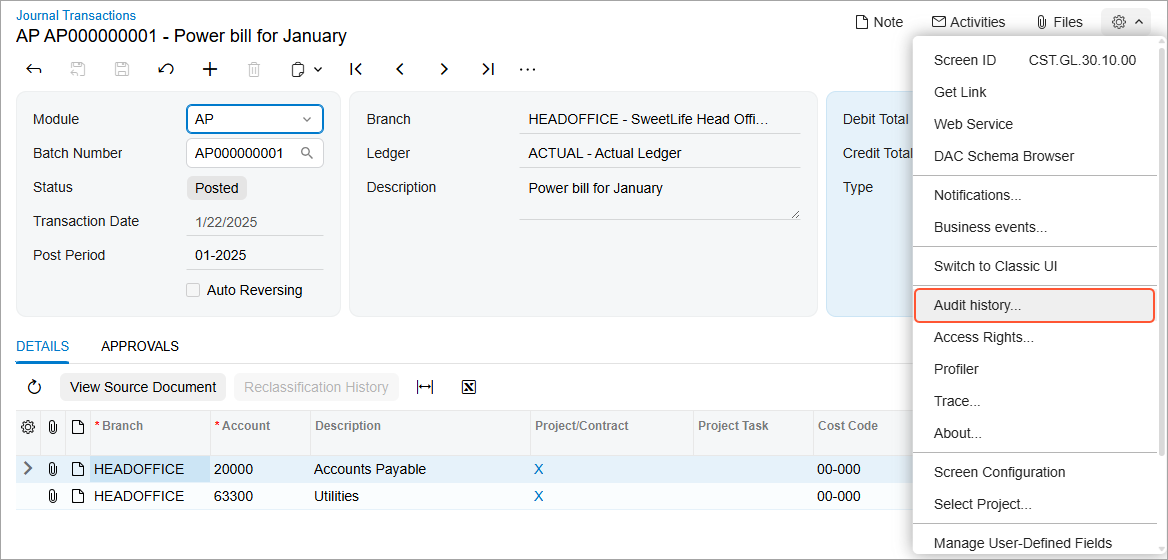Image resolution: width=1168 pixels, height=560 pixels.
Task: Click paperclip on the Accounts Payable row
Action: [53, 469]
